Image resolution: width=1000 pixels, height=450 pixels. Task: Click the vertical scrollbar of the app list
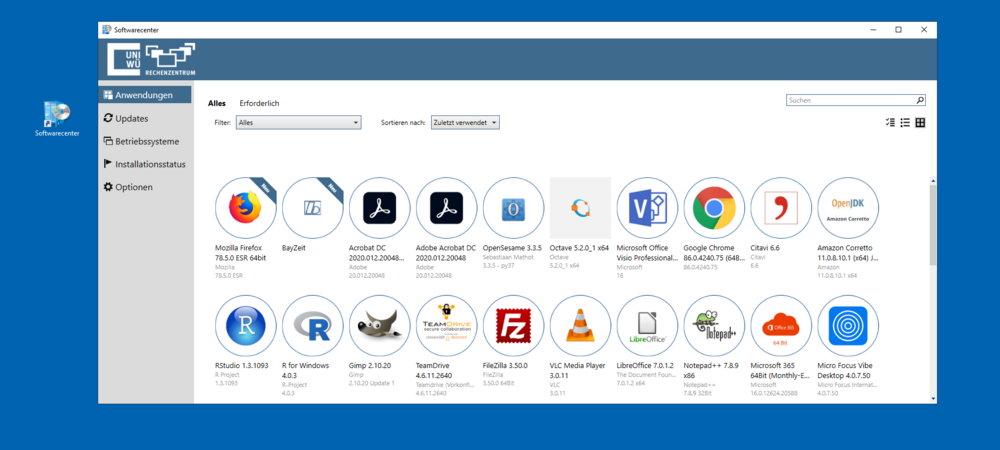click(x=932, y=230)
